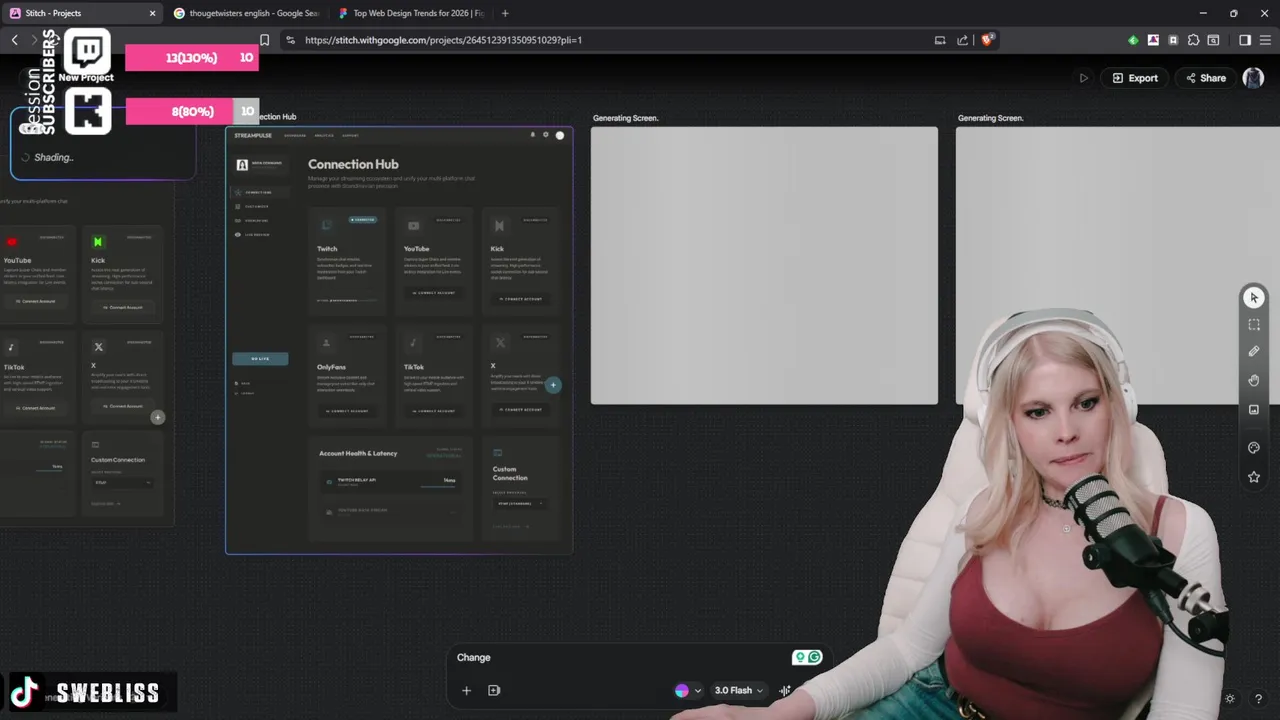
Task: Click Connect Account under OnlyFans card
Action: (x=346, y=411)
